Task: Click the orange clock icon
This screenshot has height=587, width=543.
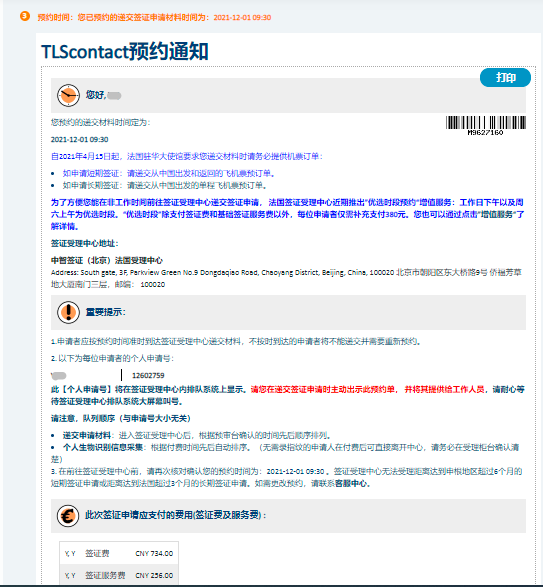Action: coord(68,95)
